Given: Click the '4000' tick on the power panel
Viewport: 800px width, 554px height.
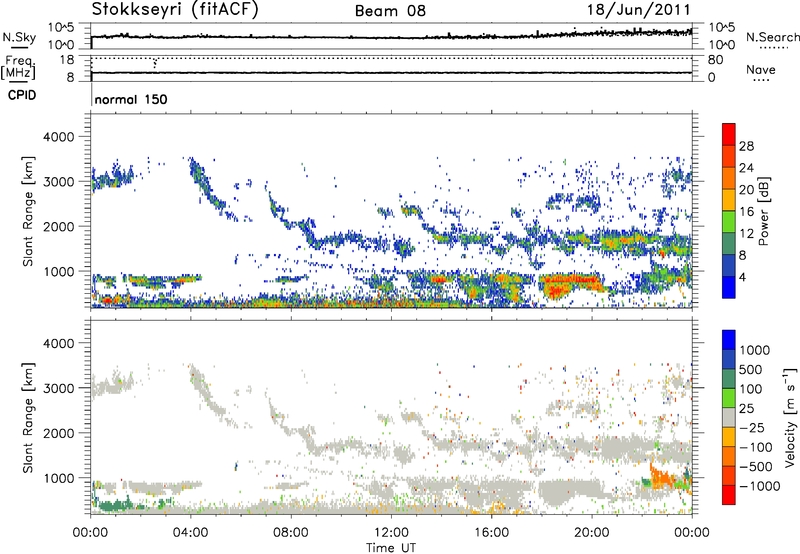Looking at the screenshot, I should click(x=58, y=137).
